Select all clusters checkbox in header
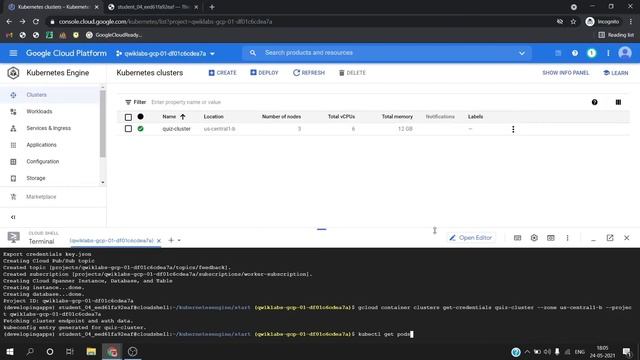Screen dimensions: 640x360 point(128,117)
